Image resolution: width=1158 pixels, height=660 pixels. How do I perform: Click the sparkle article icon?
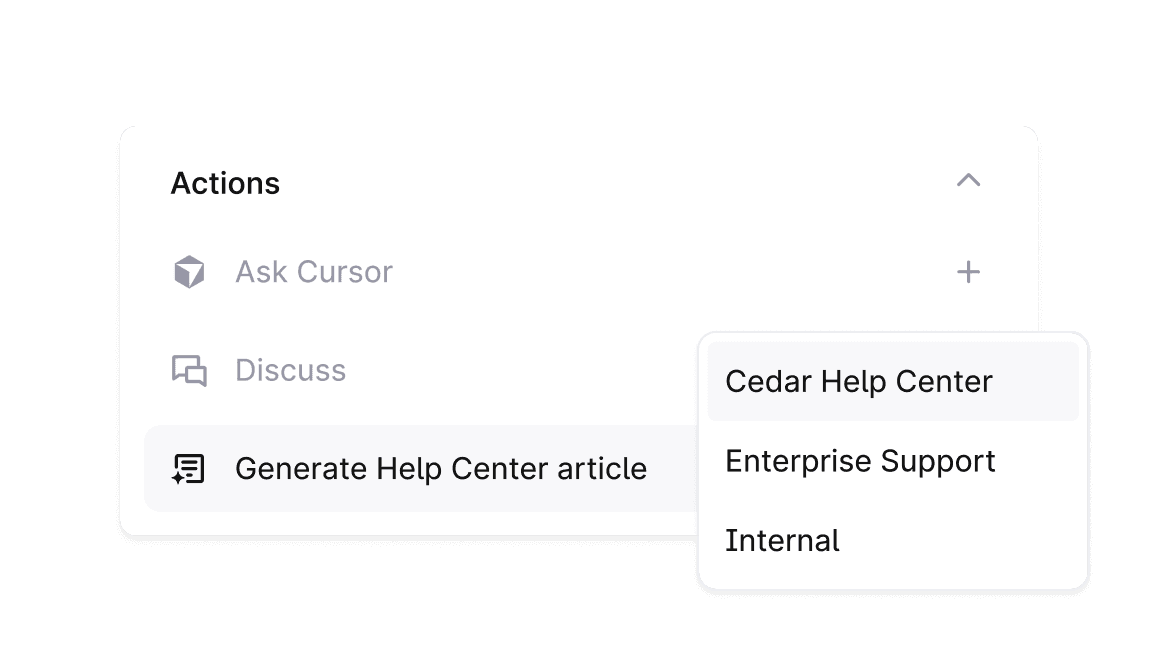click(x=189, y=468)
